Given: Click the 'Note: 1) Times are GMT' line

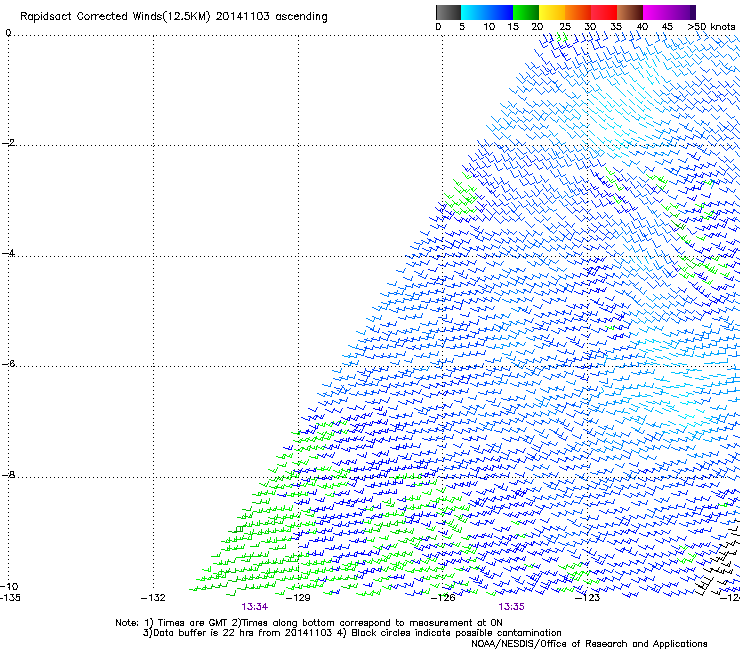Looking at the screenshot, I should [x=309, y=623].
